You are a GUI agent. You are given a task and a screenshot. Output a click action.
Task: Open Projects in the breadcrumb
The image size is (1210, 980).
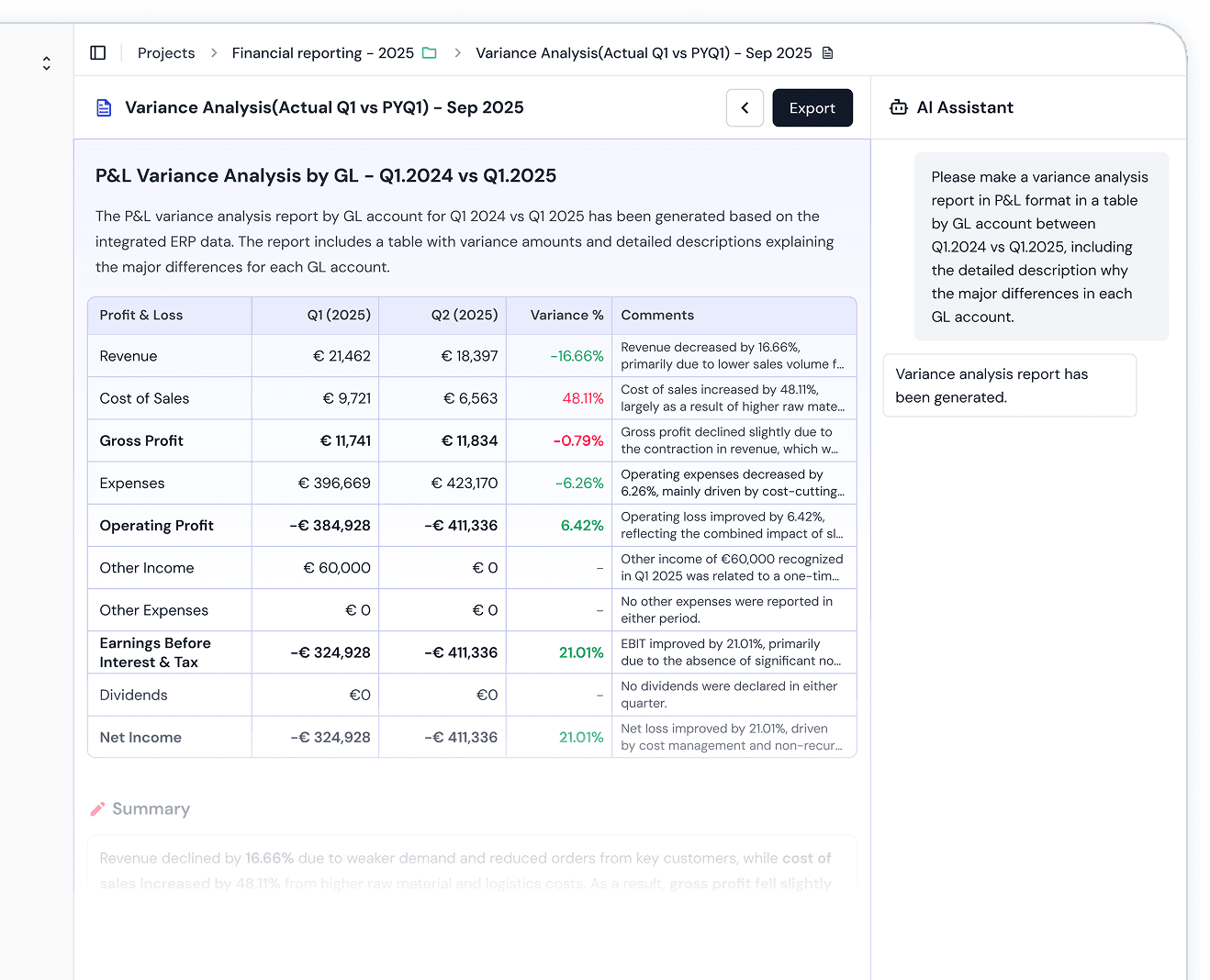click(166, 53)
